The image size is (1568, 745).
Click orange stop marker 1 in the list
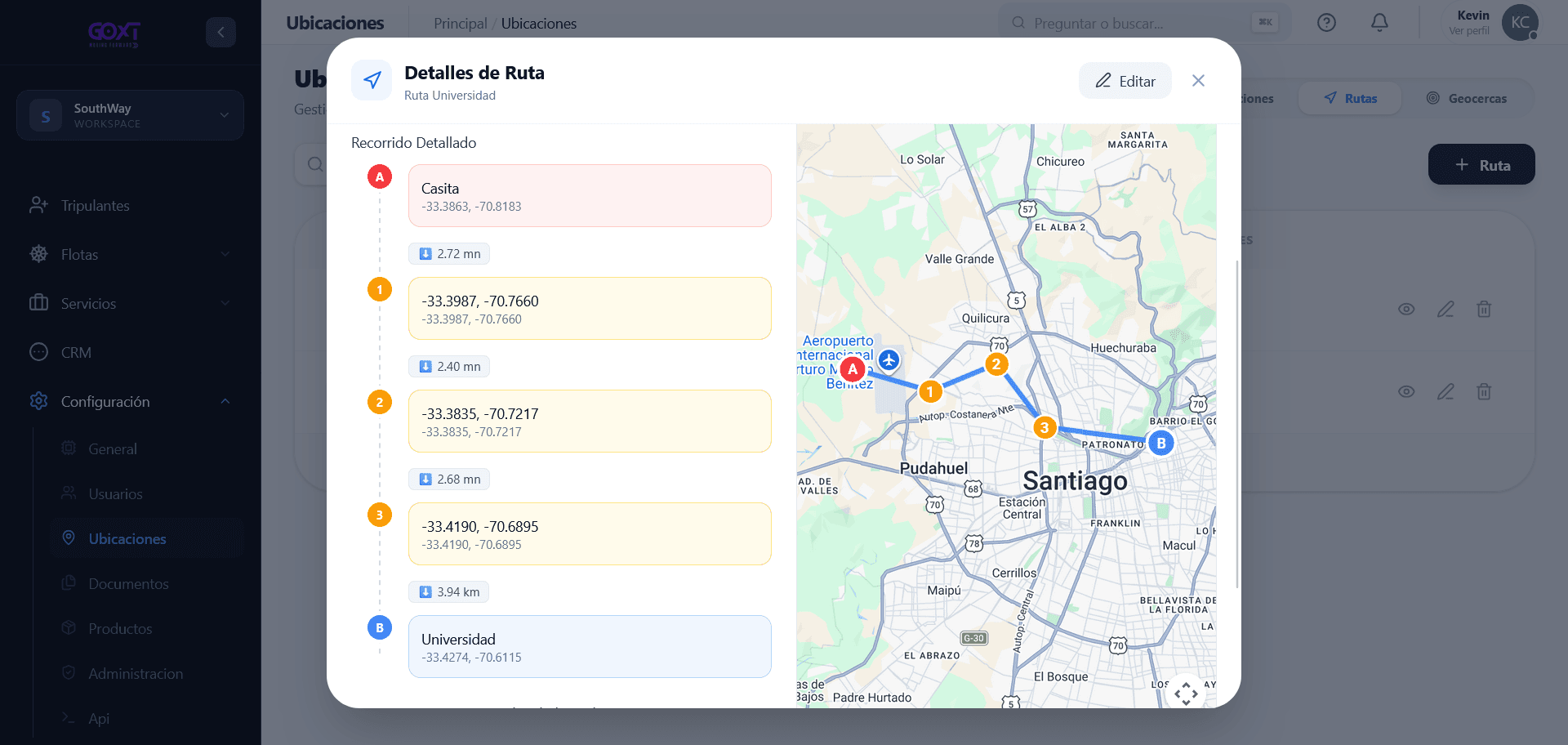click(380, 289)
